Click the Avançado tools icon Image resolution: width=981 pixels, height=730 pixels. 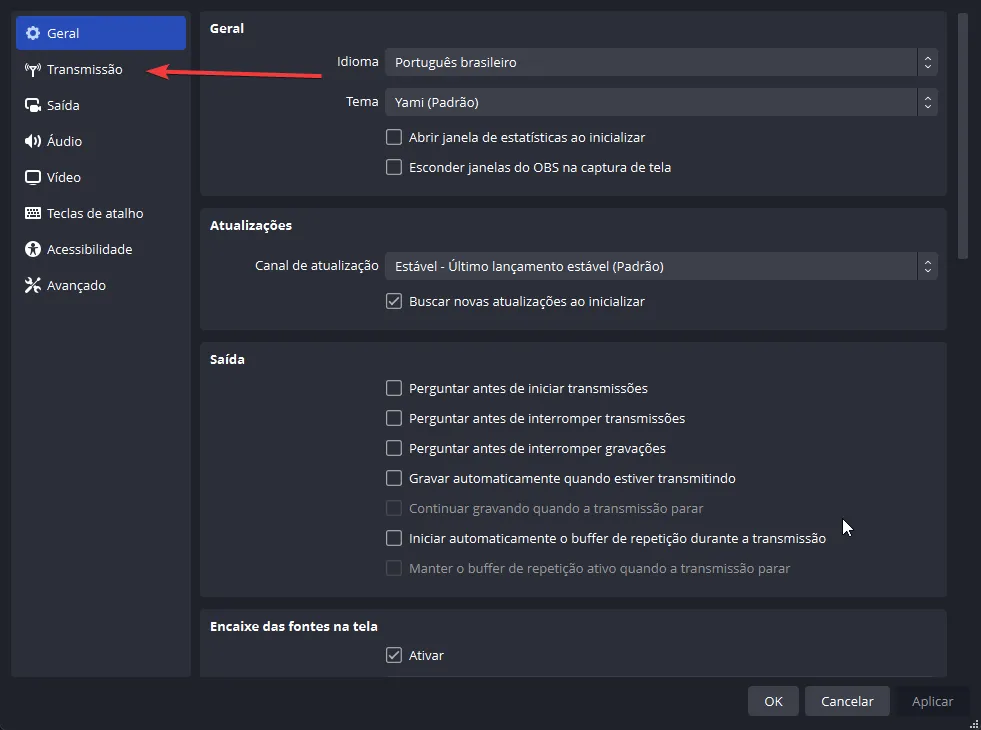click(x=33, y=285)
